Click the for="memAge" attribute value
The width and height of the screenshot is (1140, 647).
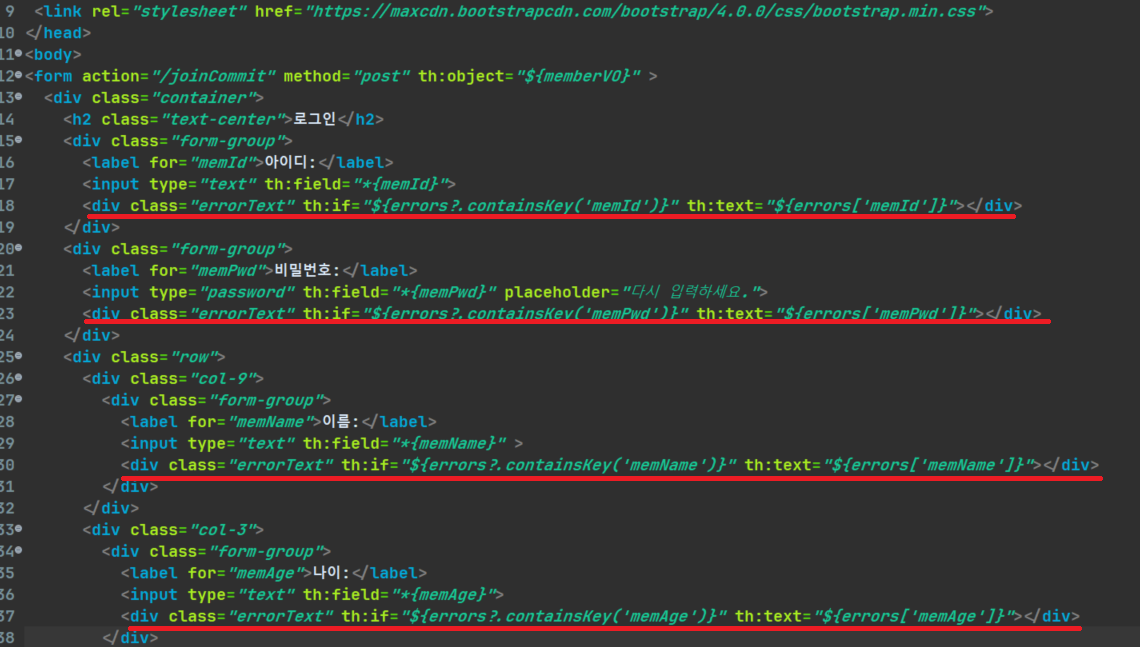pos(265,574)
